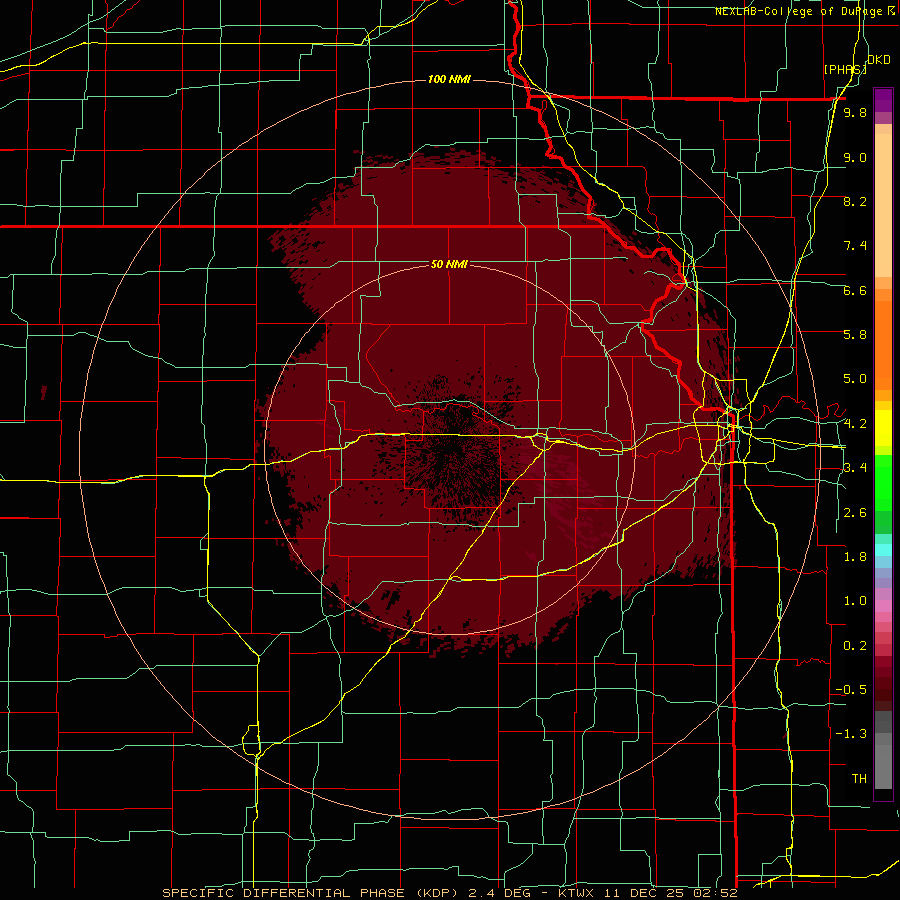Click the cyan segment of the color scale
The width and height of the screenshot is (900, 900).
pos(883,550)
